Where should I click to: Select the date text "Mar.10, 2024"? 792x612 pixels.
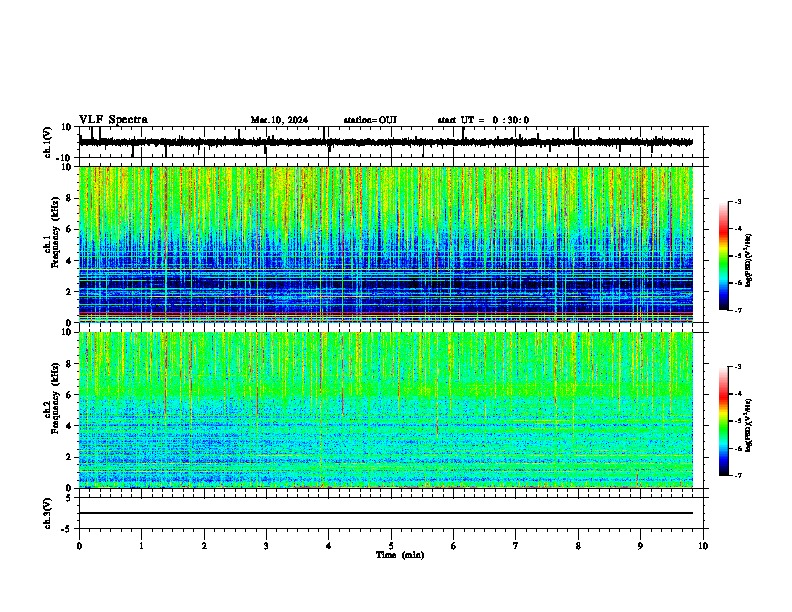tap(279, 120)
